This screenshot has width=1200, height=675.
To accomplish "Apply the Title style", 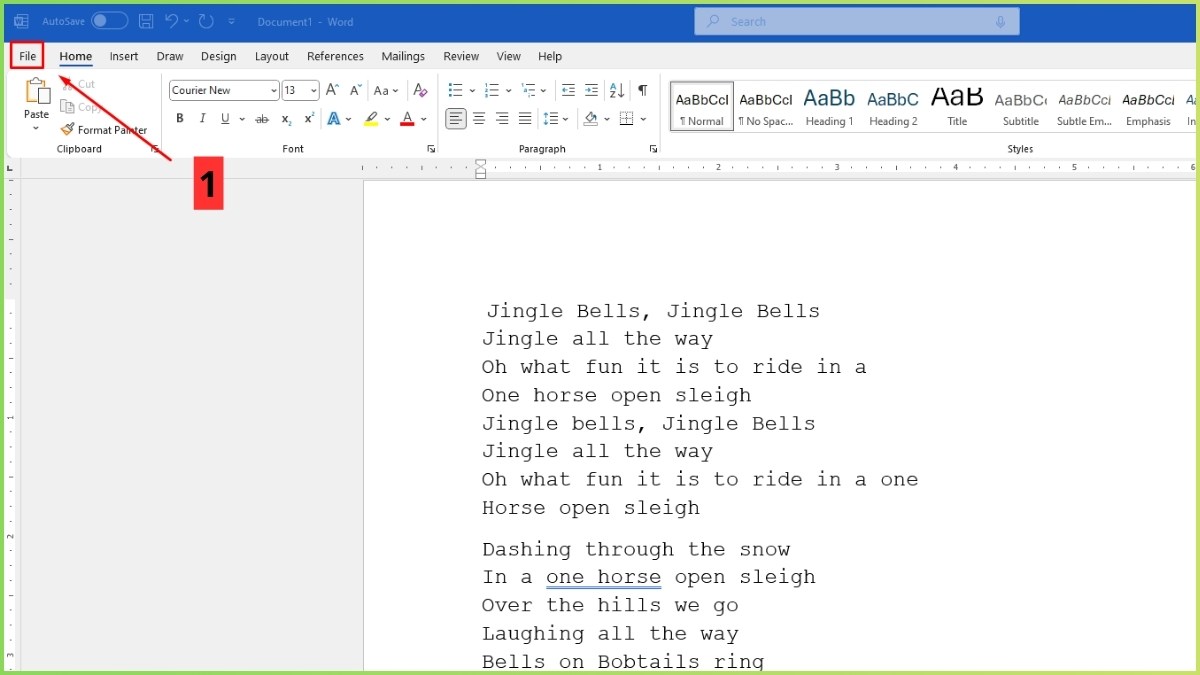I will pos(956,106).
